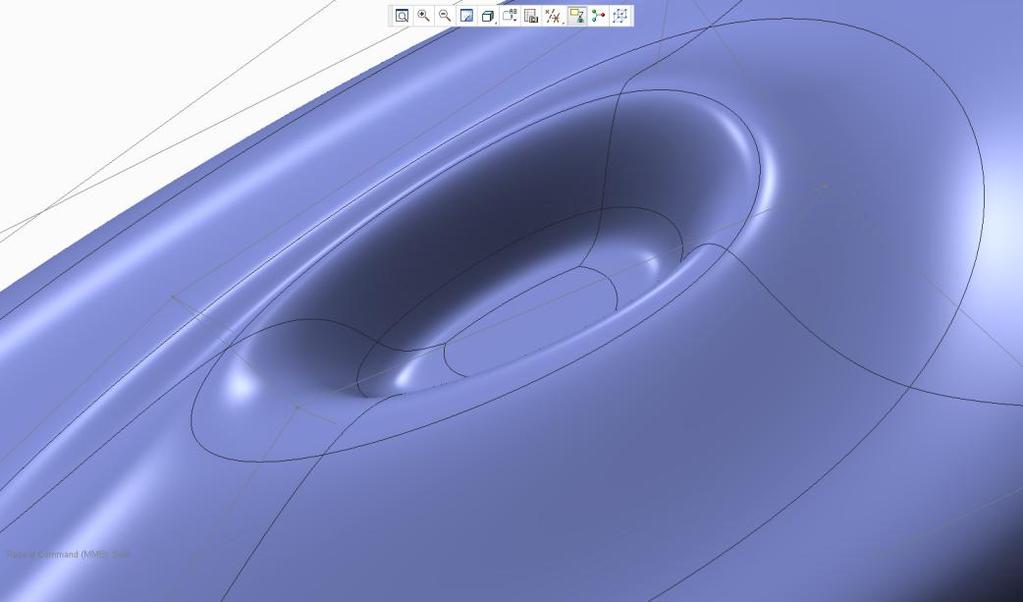The image size is (1023, 602).
Task: Open the View Manager icon
Action: 531,16
